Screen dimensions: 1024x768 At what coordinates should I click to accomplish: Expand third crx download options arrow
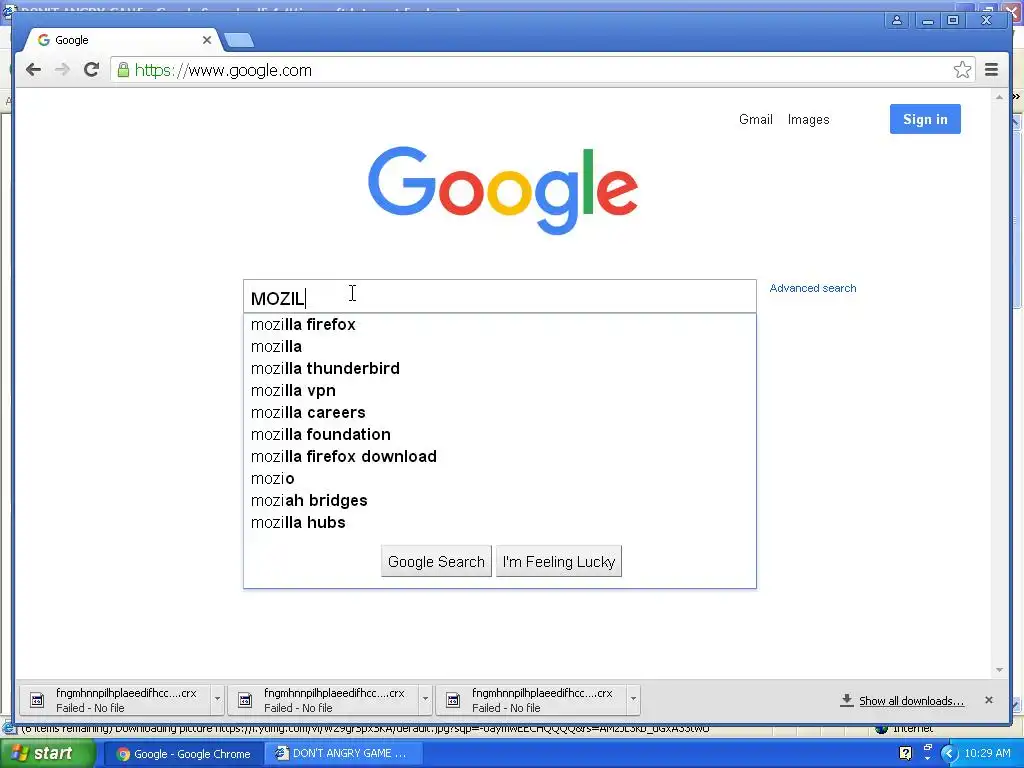click(633, 700)
